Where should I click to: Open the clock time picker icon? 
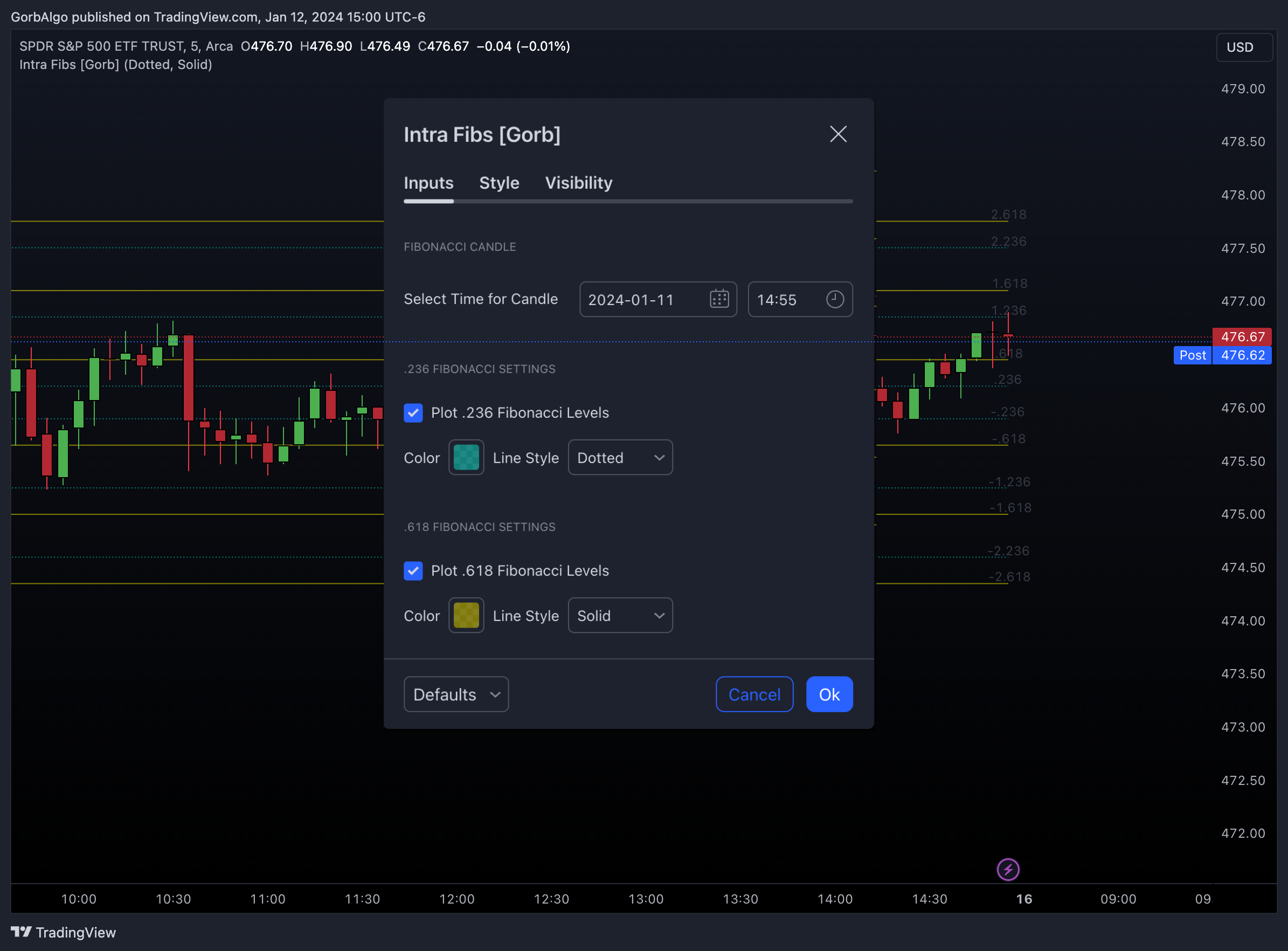[834, 299]
